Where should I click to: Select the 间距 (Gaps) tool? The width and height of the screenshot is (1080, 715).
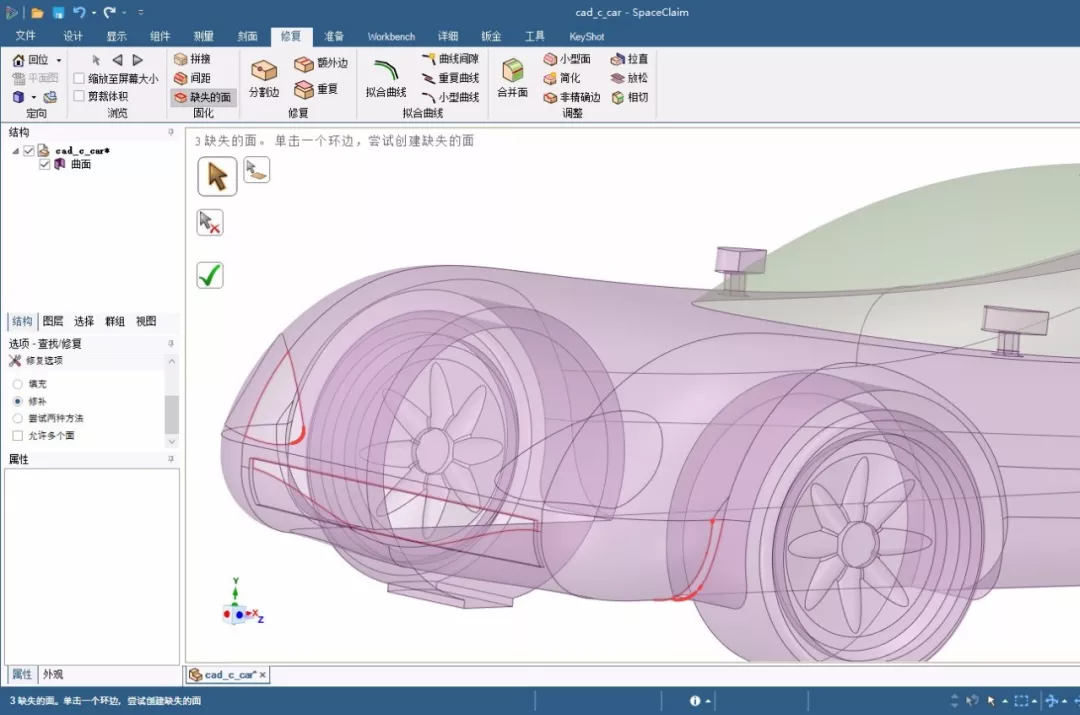192,78
